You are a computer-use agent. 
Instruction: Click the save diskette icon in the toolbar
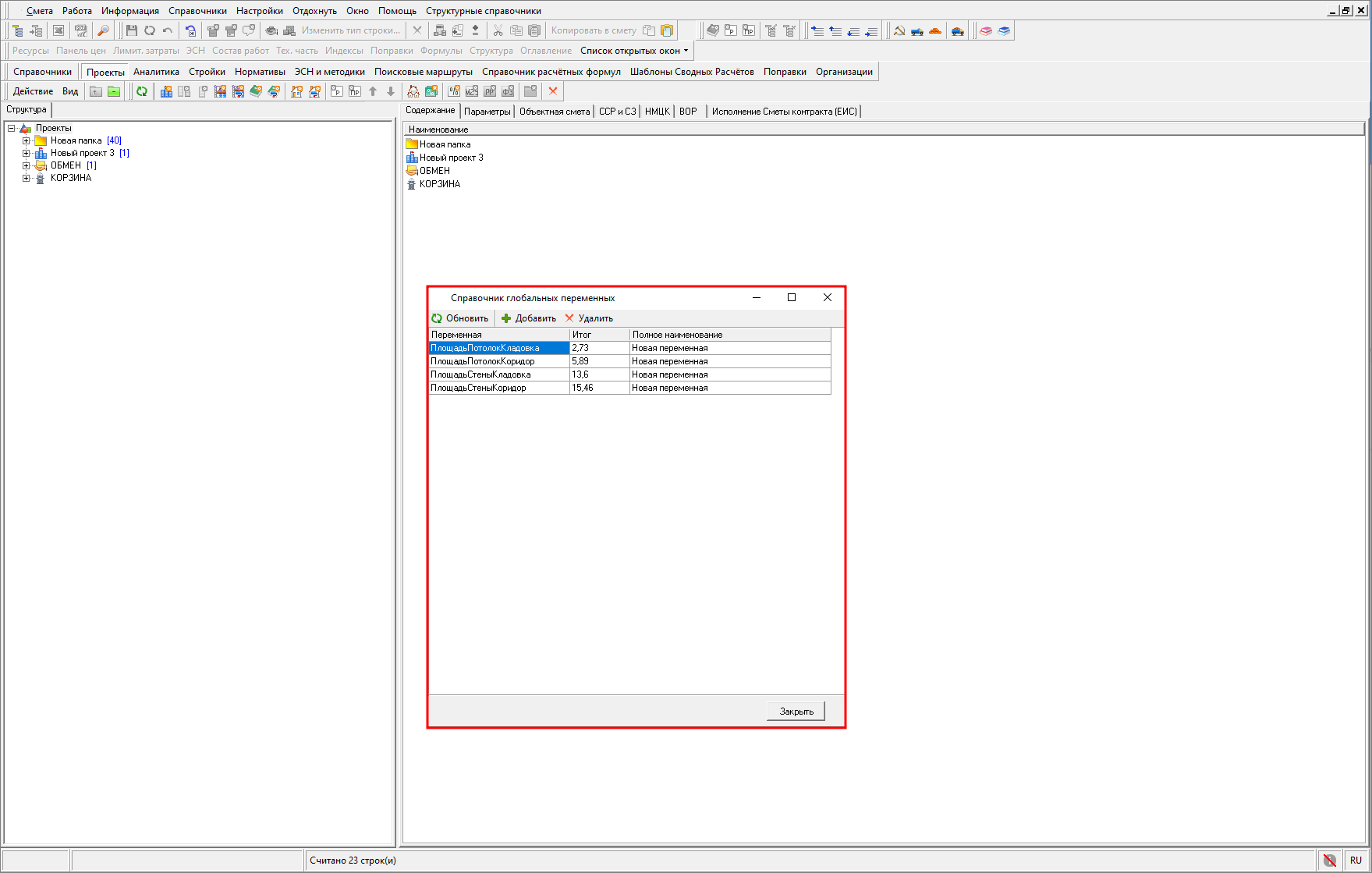tap(131, 30)
